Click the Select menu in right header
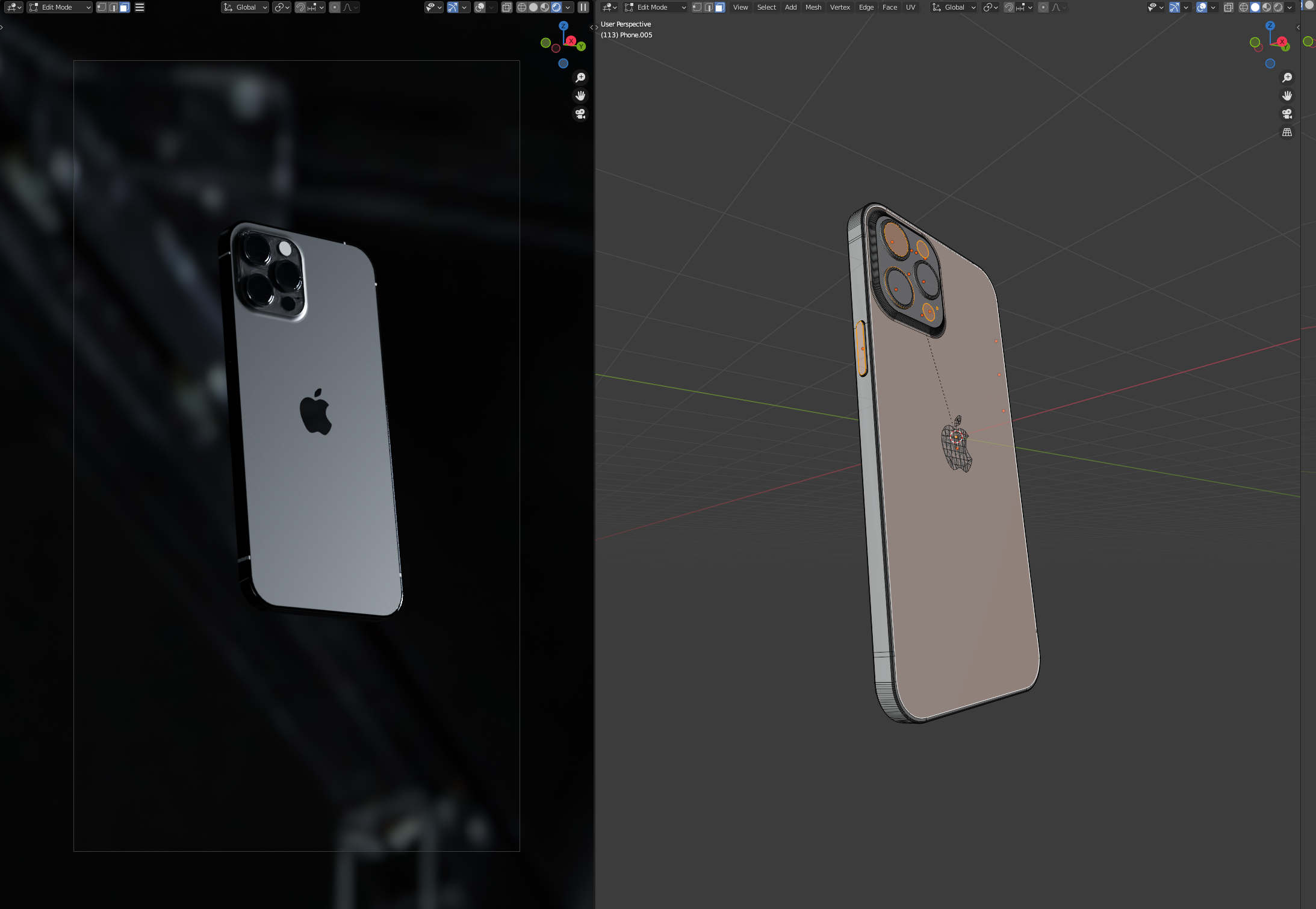 point(766,7)
